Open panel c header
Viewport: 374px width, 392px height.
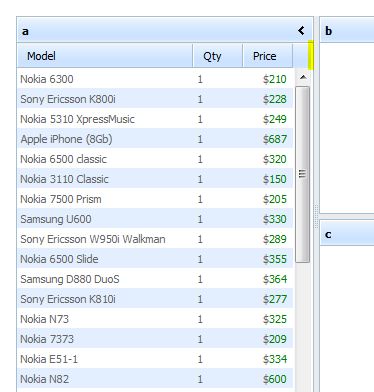(x=347, y=234)
